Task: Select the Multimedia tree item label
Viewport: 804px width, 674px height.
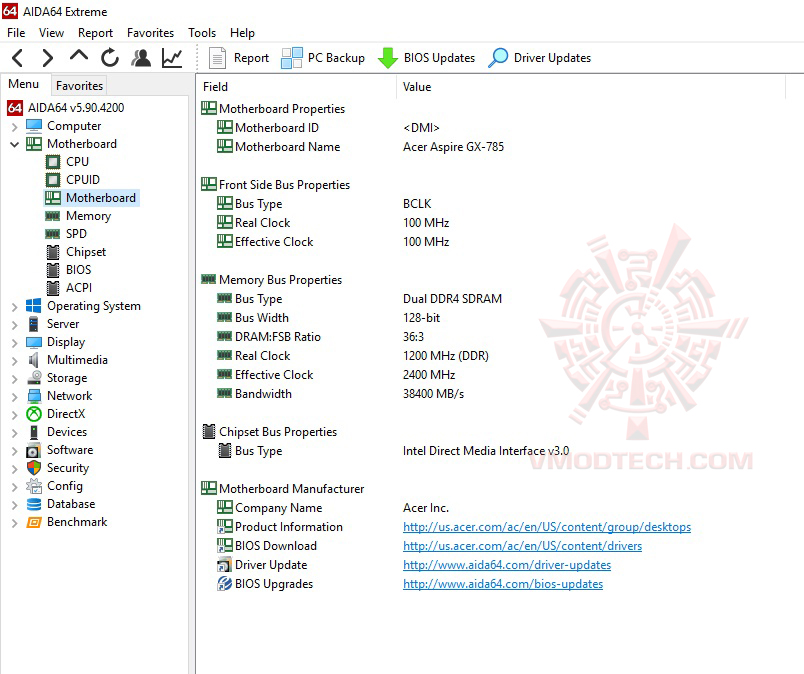Action: (x=77, y=360)
